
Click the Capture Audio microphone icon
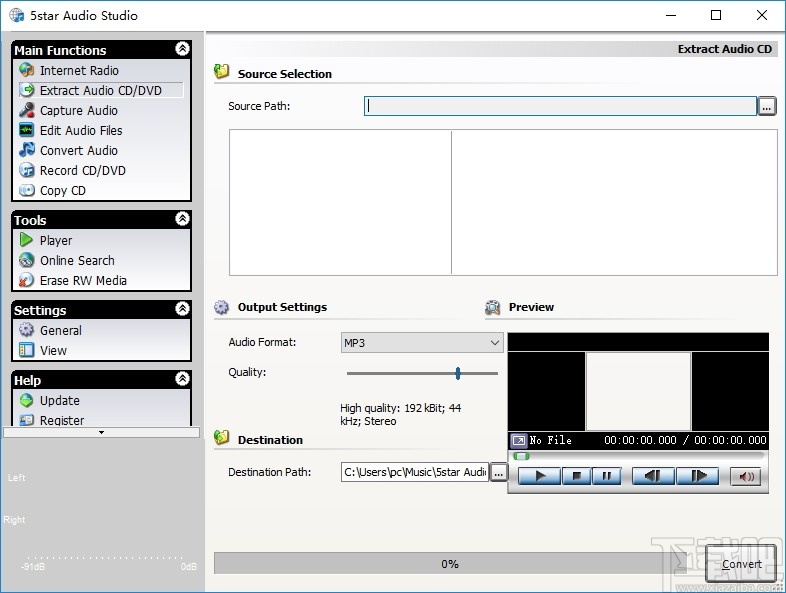click(27, 110)
